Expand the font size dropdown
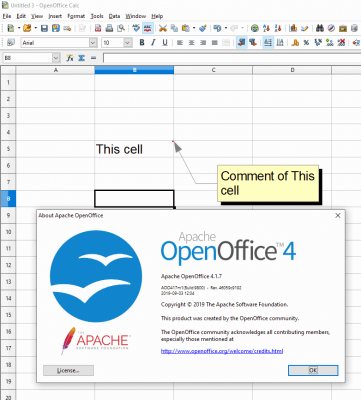 coord(128,43)
